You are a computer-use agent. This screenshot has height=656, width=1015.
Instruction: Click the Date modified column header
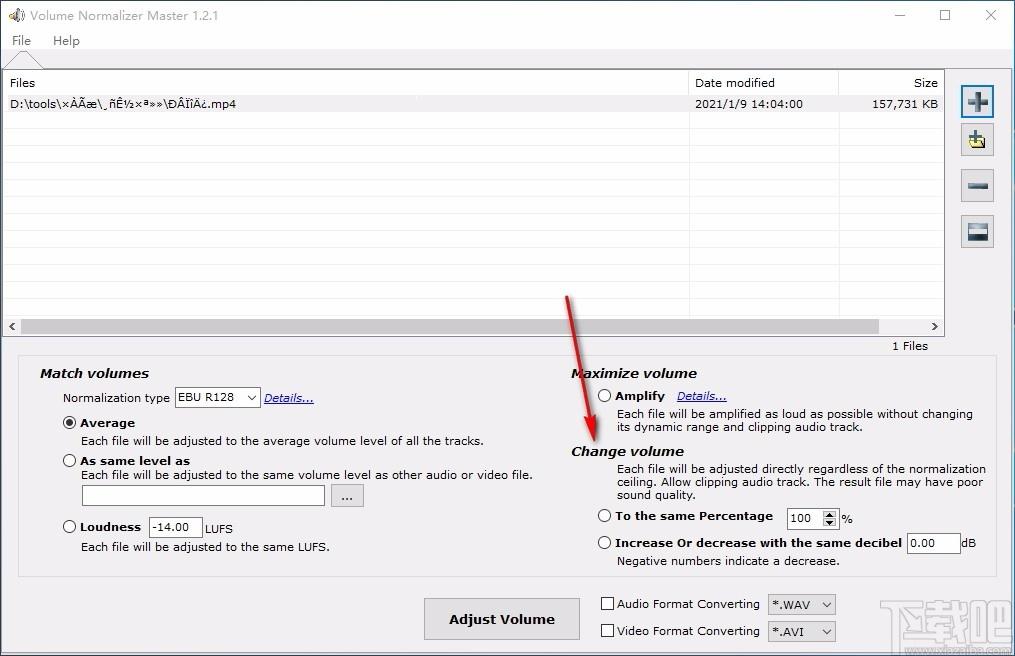coord(764,83)
